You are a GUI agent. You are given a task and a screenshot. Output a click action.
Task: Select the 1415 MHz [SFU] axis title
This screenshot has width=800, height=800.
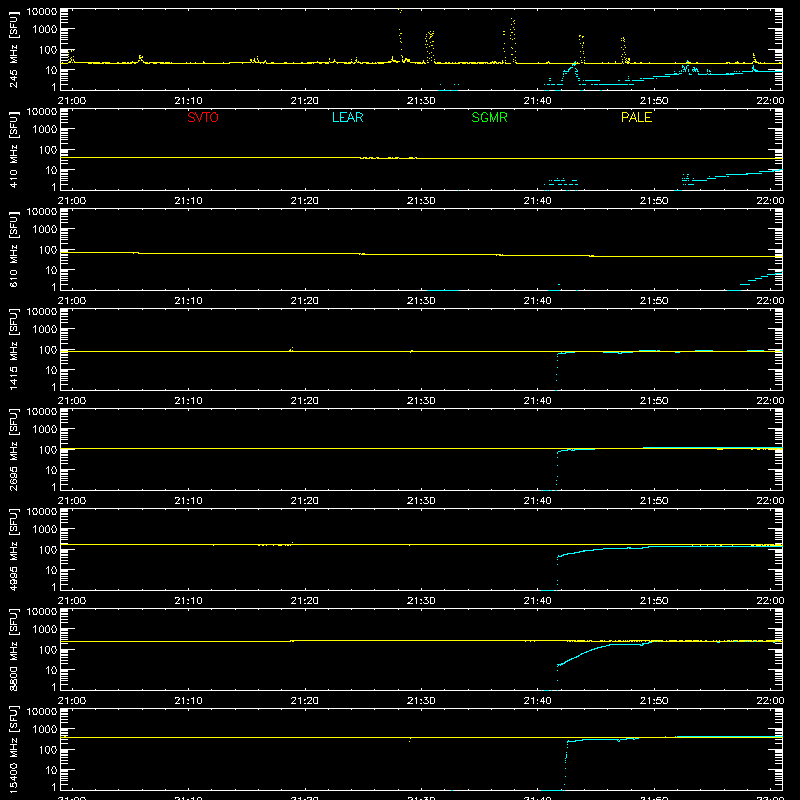14,349
